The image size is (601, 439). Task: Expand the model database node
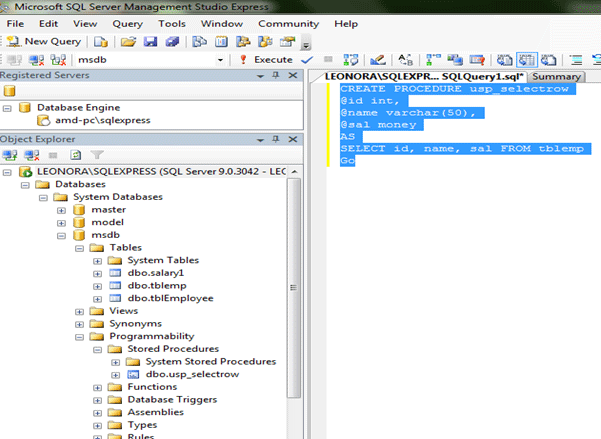tap(61, 223)
